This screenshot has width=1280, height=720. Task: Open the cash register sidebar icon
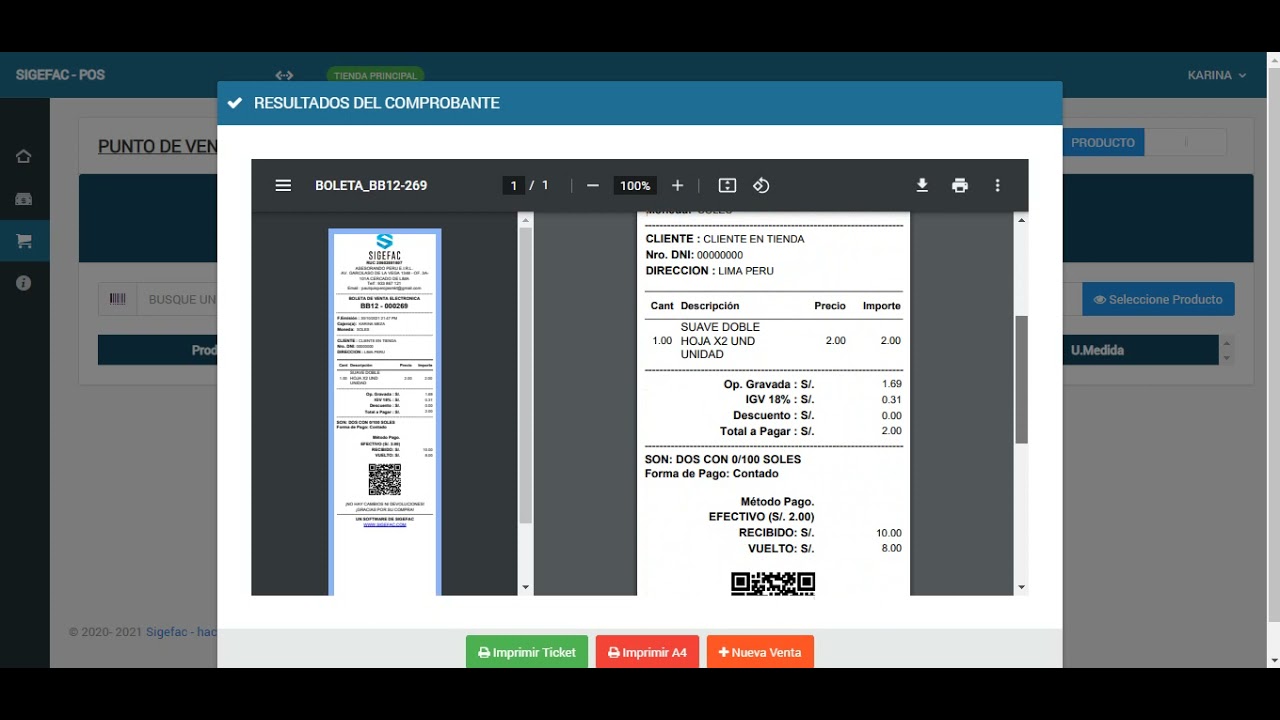24,199
